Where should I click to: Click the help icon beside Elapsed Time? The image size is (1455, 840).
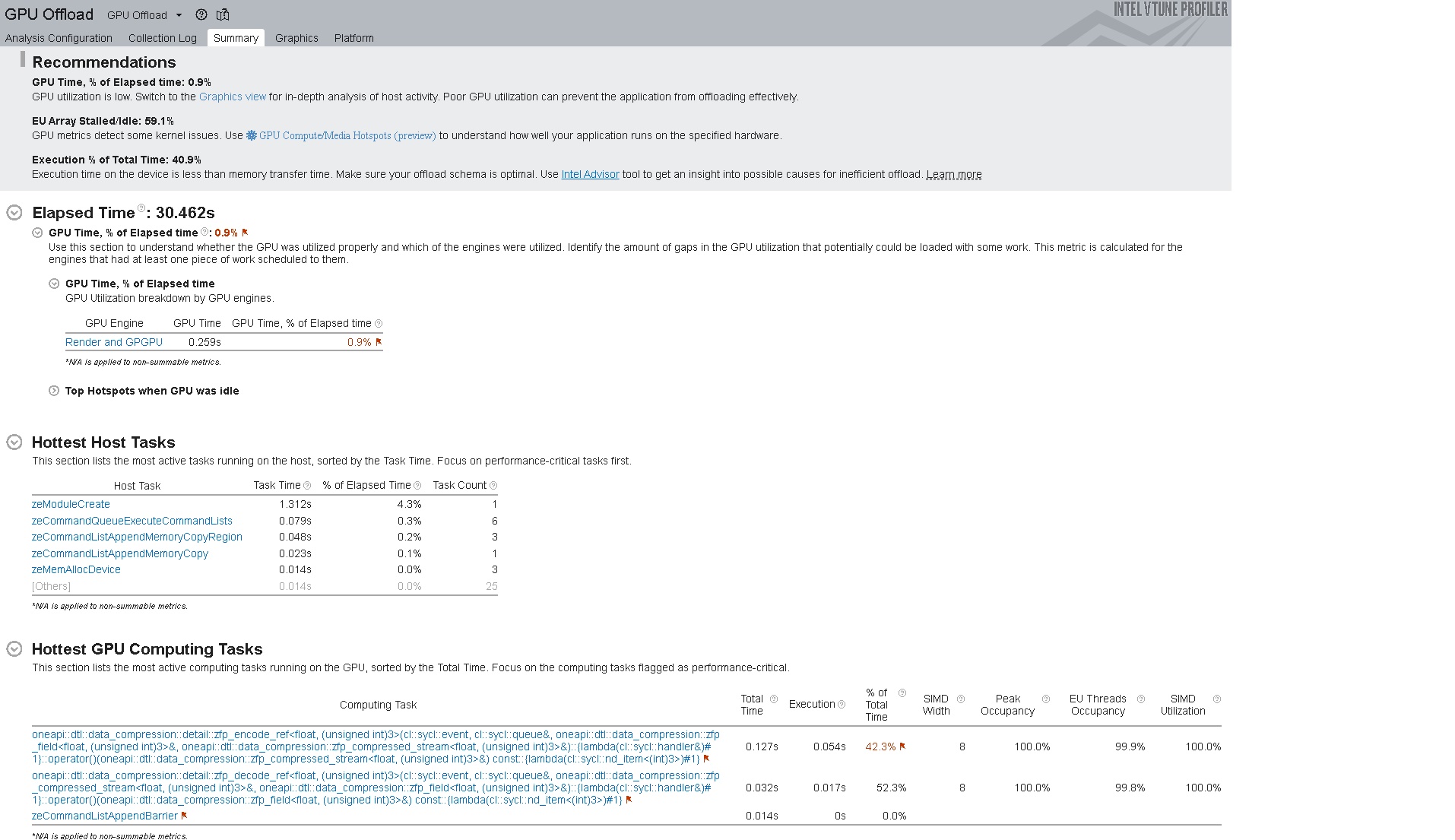(141, 209)
